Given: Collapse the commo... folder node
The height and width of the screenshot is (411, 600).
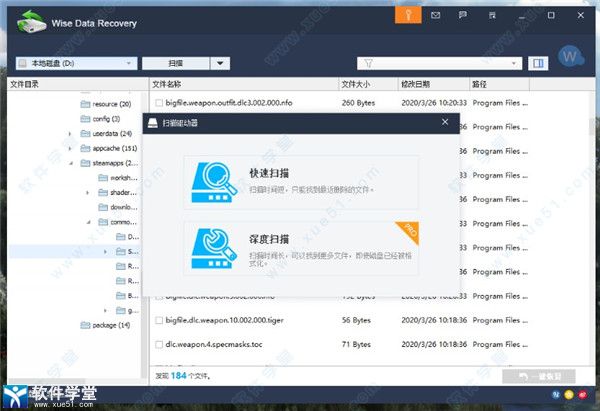Looking at the screenshot, I should click(x=88, y=222).
